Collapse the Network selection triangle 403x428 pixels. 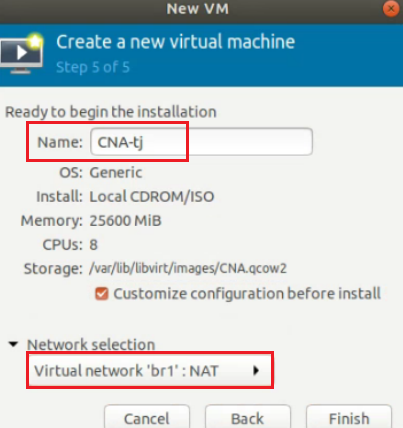[x=13, y=344]
